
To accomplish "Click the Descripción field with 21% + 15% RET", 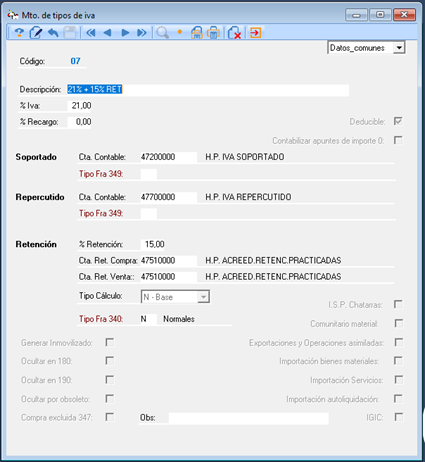I will [208, 89].
